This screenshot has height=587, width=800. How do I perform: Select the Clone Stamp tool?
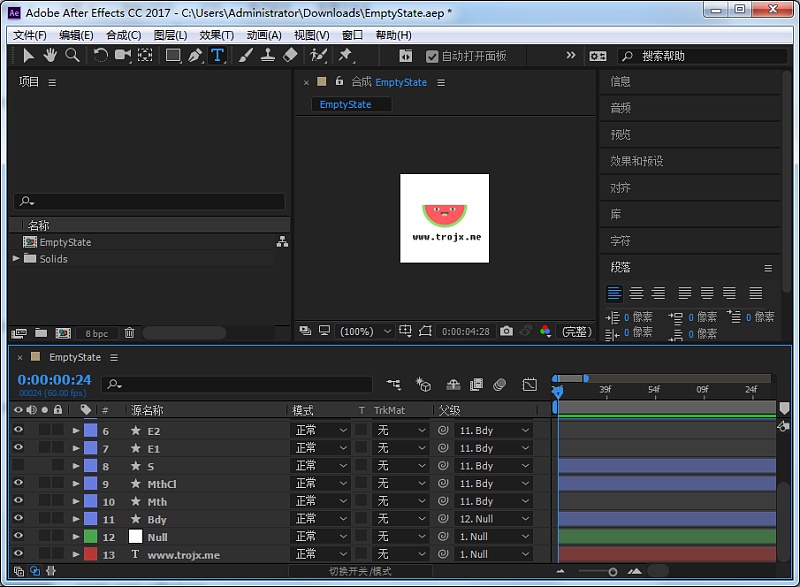268,55
